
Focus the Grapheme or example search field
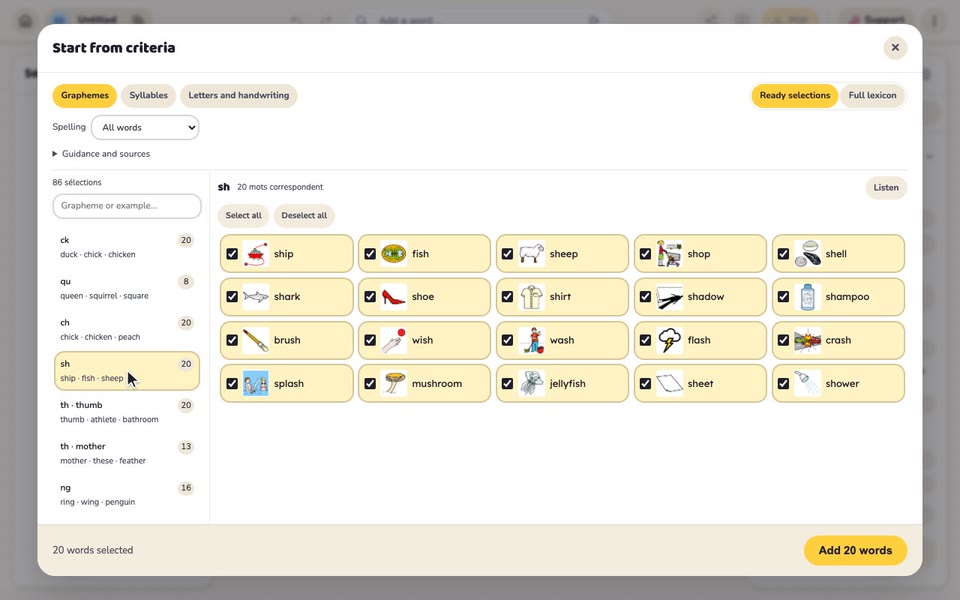click(127, 206)
